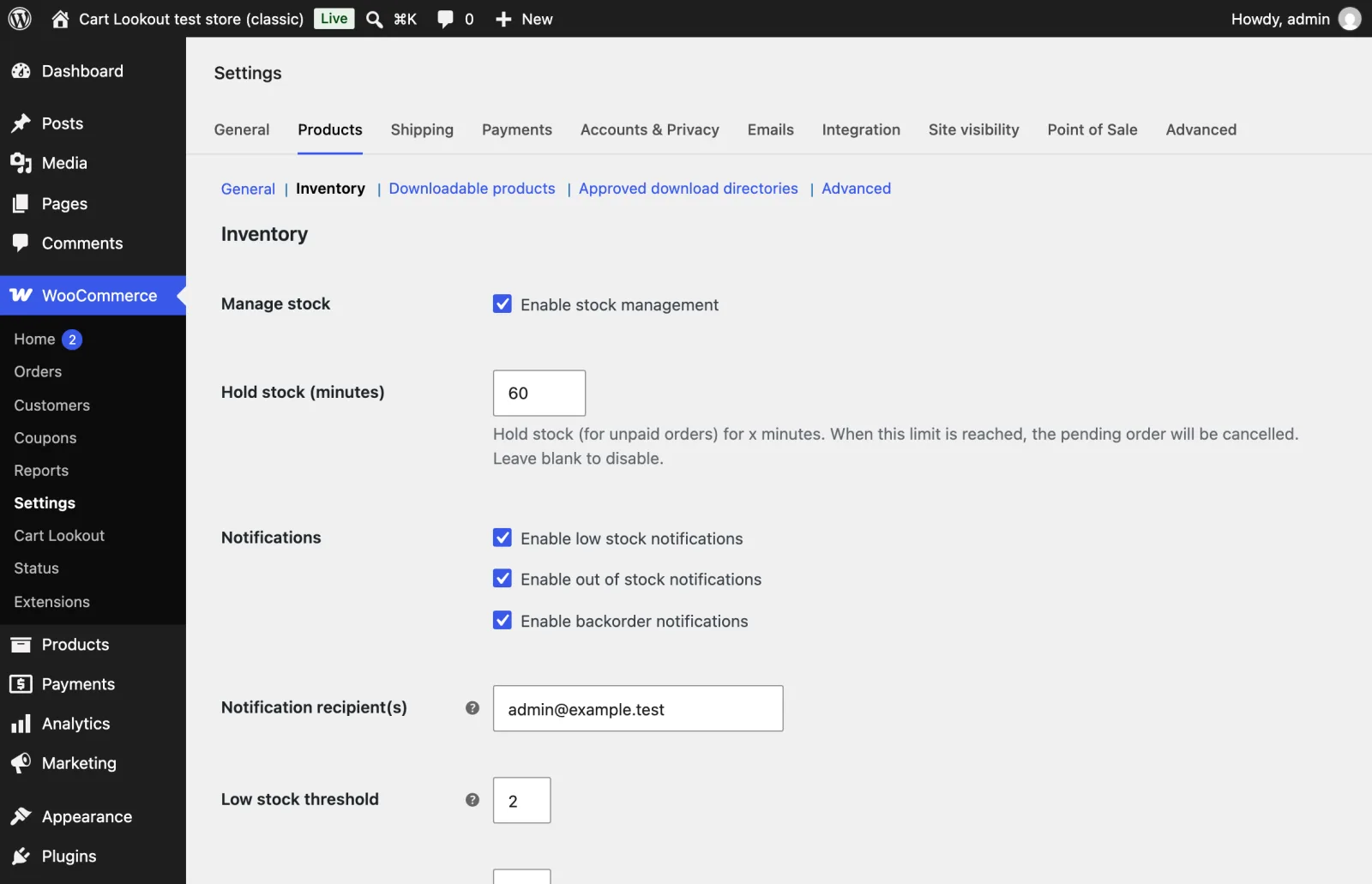Open the Point of Sale tab

pyautogui.click(x=1092, y=129)
